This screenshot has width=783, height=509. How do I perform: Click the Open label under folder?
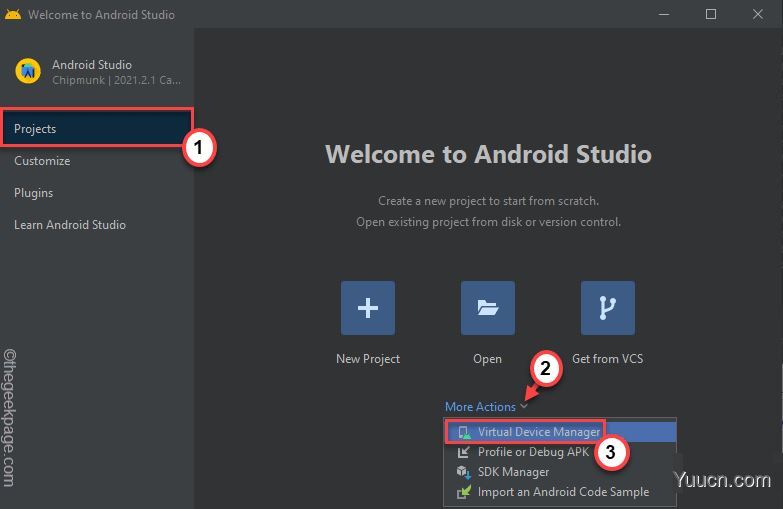(487, 359)
